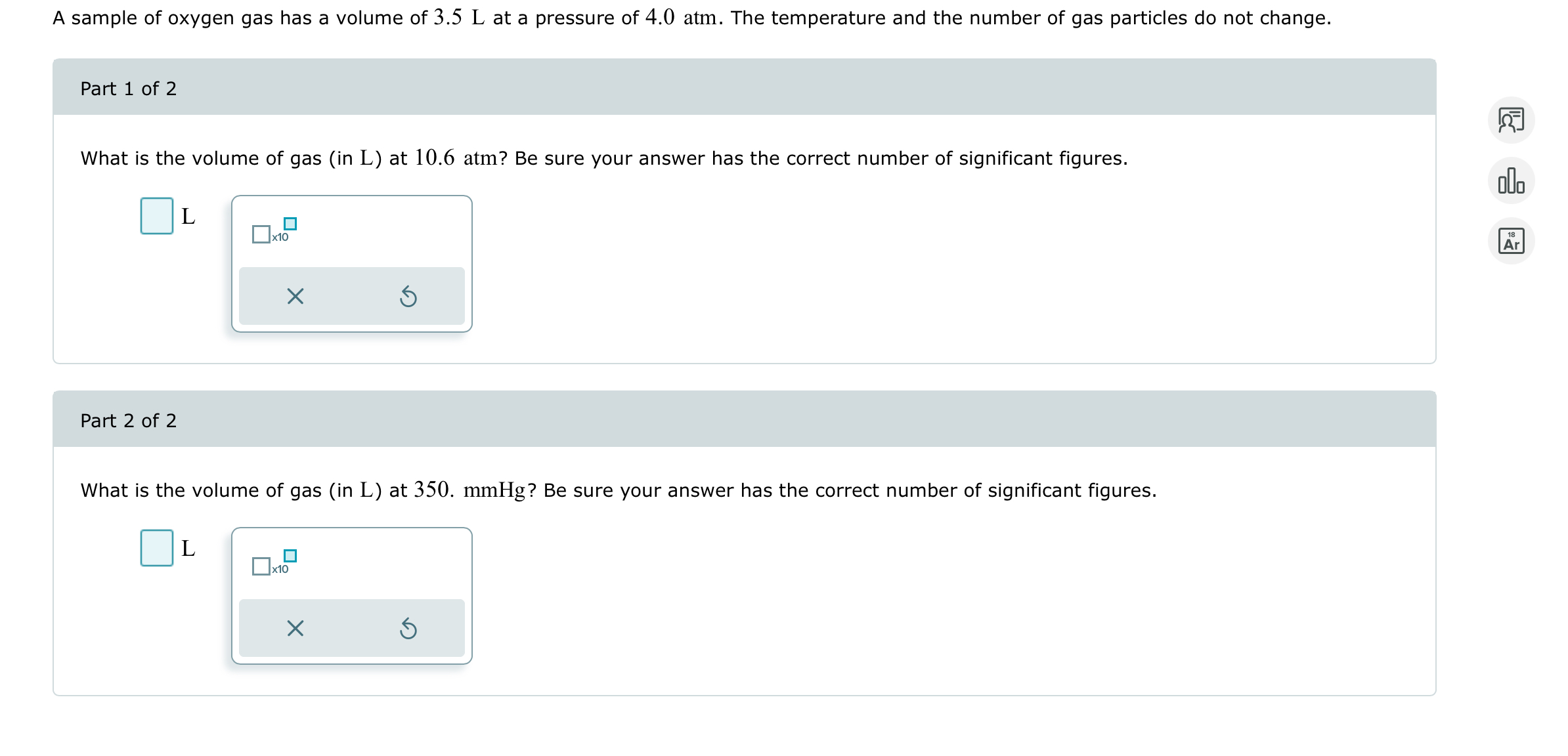Click the coefficient box beside x10 in Part 2

click(260, 566)
